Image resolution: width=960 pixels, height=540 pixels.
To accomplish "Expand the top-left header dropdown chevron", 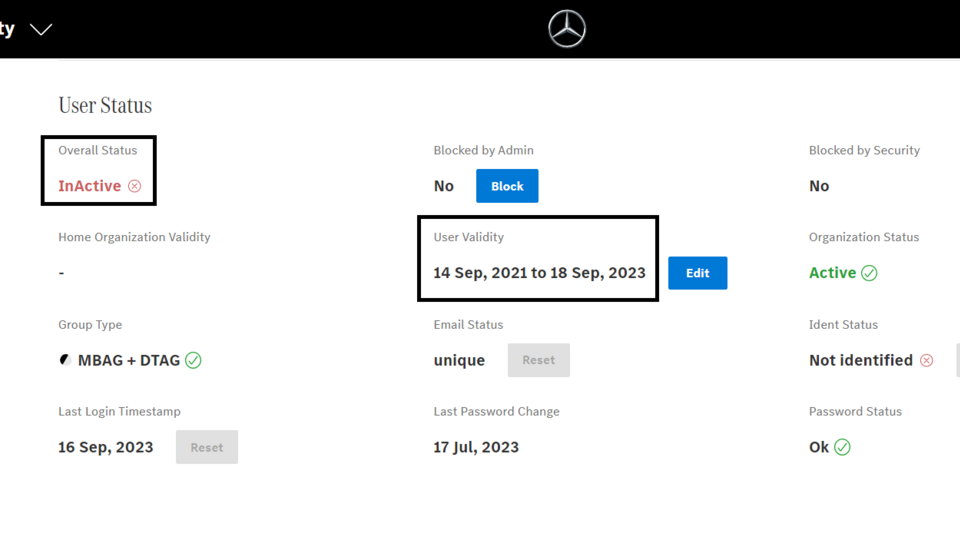I will tap(41, 29).
